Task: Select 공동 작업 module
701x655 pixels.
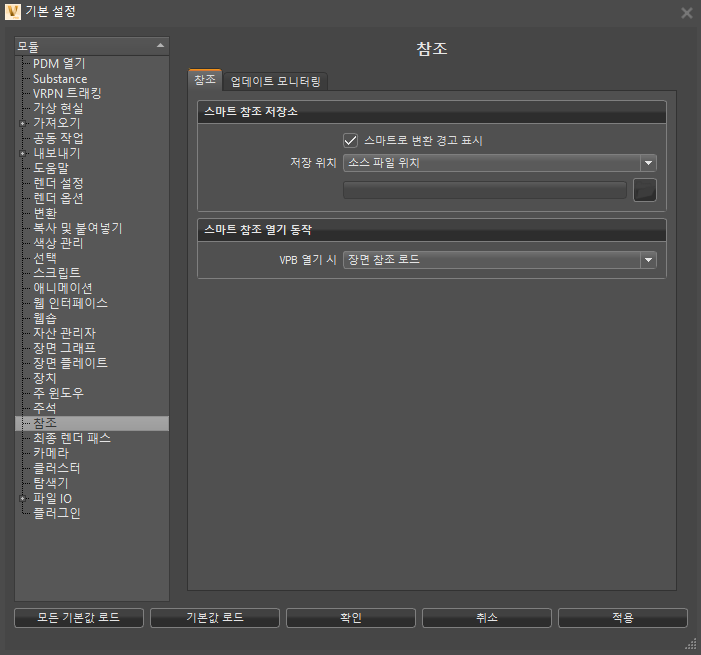Action: [x=58, y=138]
